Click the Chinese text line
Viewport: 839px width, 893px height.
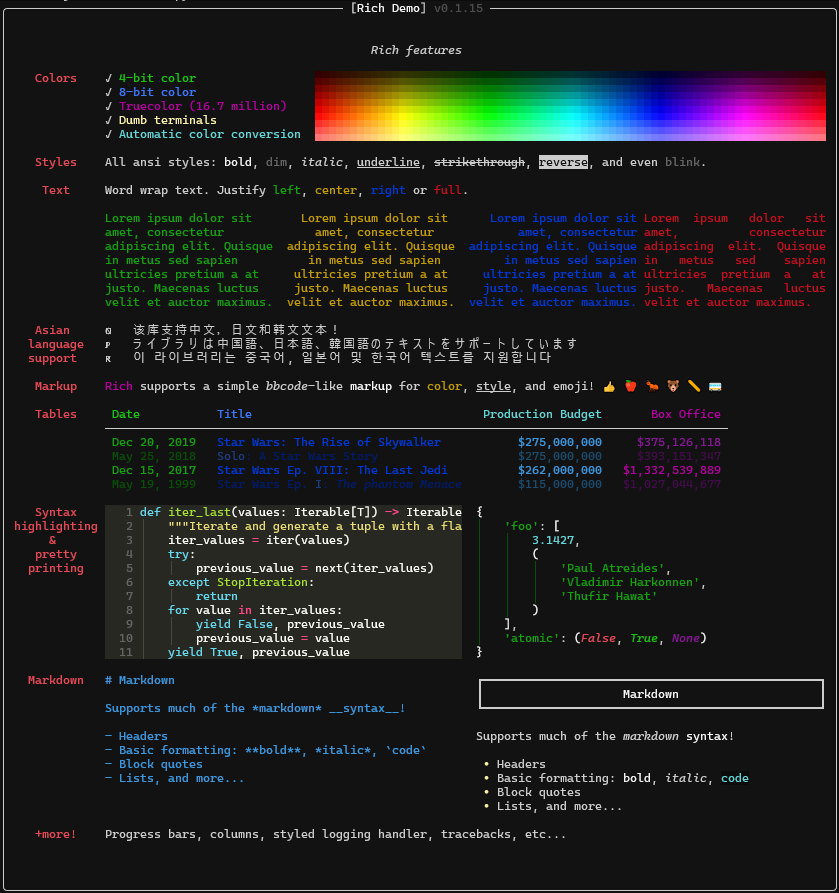click(x=236, y=330)
